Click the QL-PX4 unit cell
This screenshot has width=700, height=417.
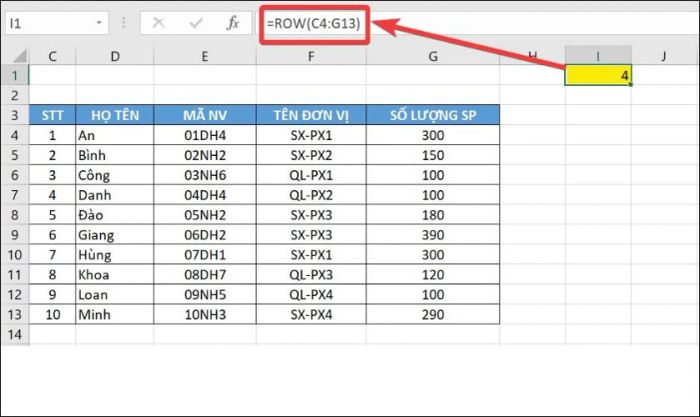pos(311,295)
